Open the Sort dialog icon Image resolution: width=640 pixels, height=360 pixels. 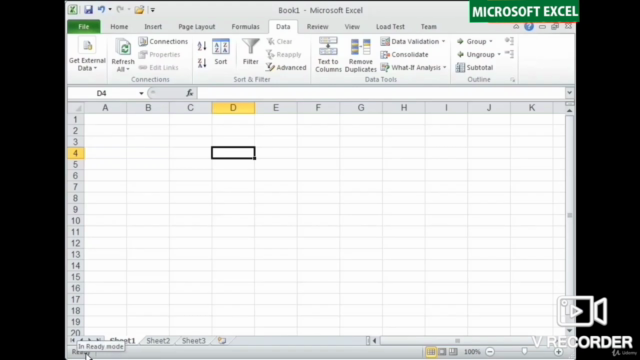[x=220, y=47]
